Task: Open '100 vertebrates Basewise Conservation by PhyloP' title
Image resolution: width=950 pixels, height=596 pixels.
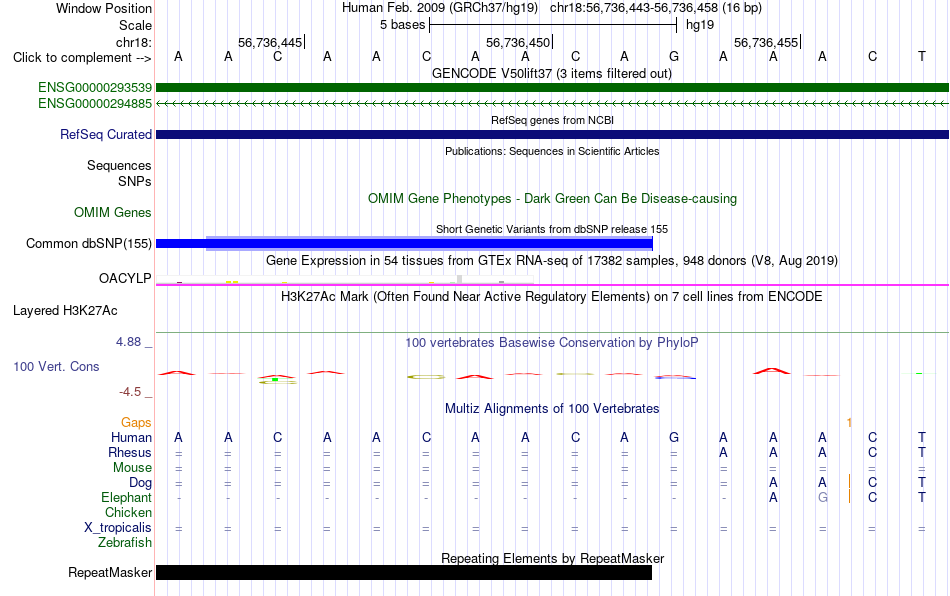Action: (x=552, y=343)
